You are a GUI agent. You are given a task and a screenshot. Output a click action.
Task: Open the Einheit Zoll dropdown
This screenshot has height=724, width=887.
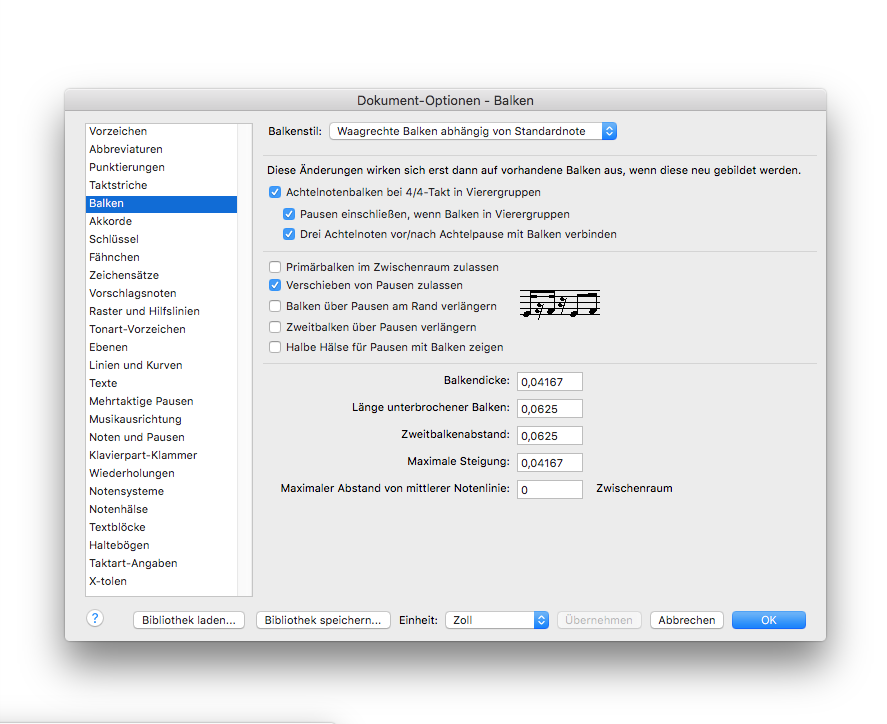point(497,620)
